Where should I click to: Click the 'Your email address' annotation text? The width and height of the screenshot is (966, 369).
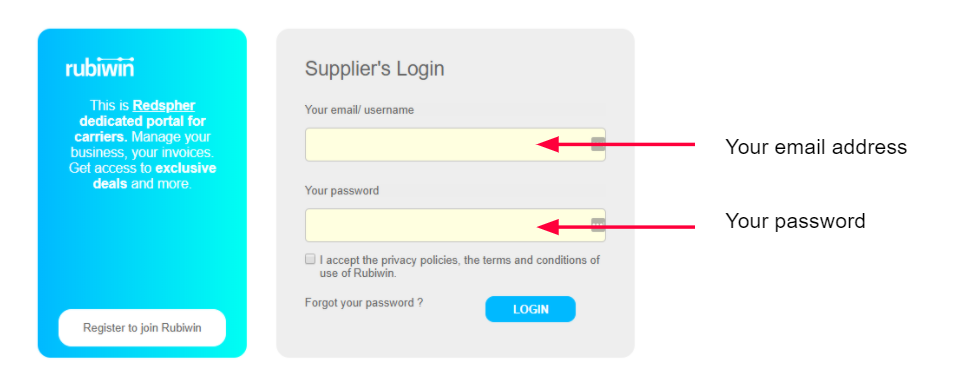click(816, 147)
